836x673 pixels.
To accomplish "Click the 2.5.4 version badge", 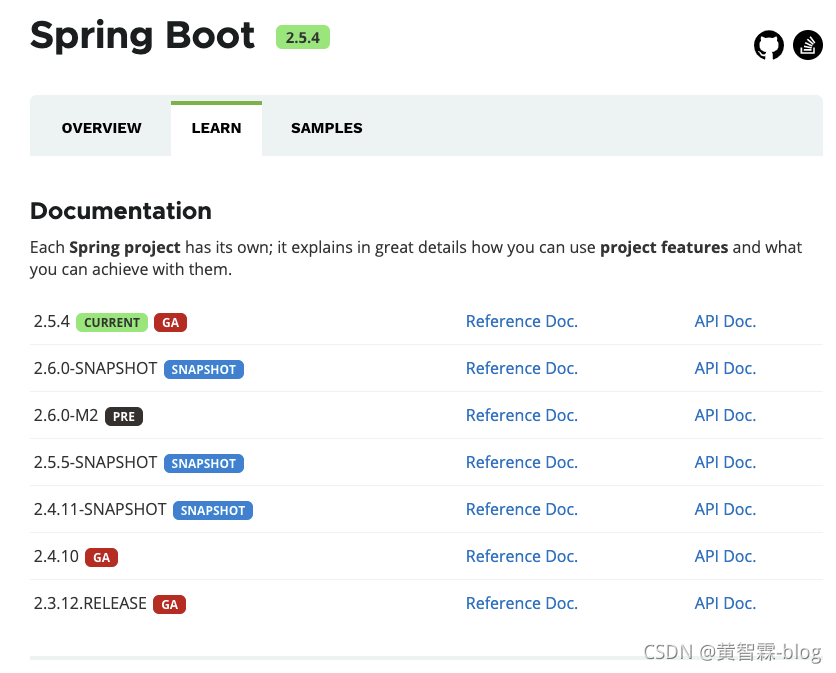I will (302, 37).
